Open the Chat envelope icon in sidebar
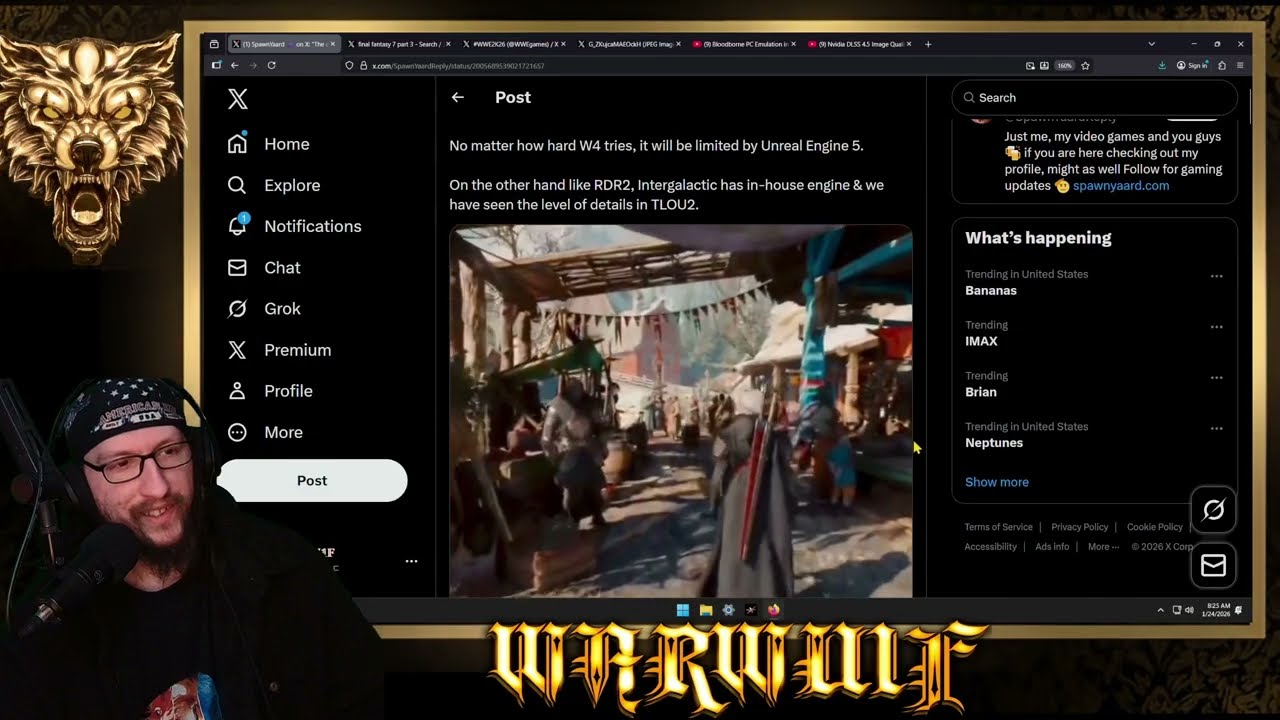 tap(237, 268)
